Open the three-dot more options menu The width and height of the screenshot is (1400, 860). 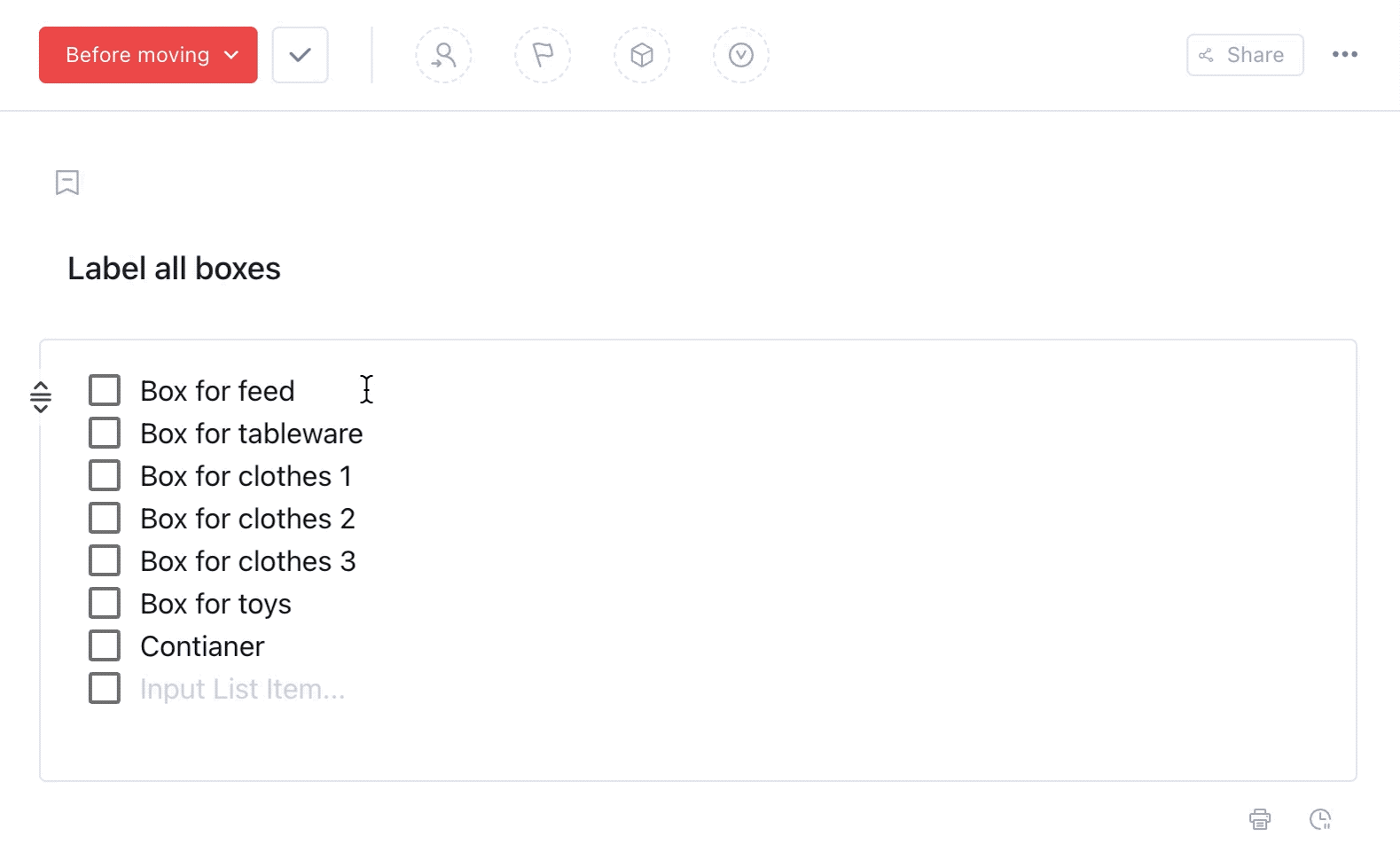pos(1345,54)
